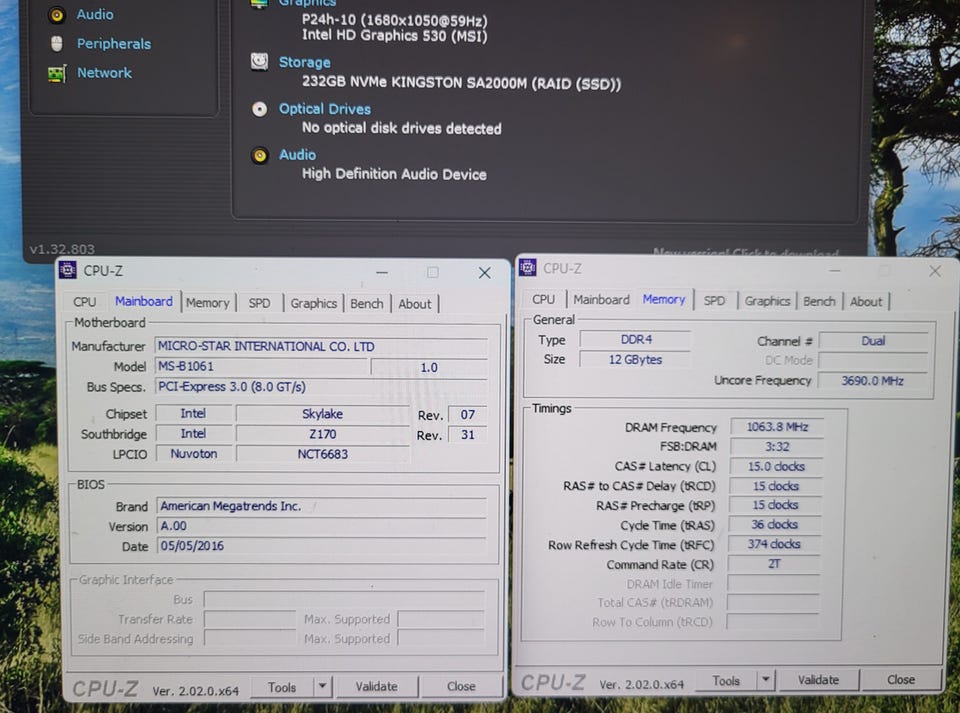Screen dimensions: 960x713
Task: Expand Tools dropdown arrow in right CPU-Z window
Action: (765, 680)
